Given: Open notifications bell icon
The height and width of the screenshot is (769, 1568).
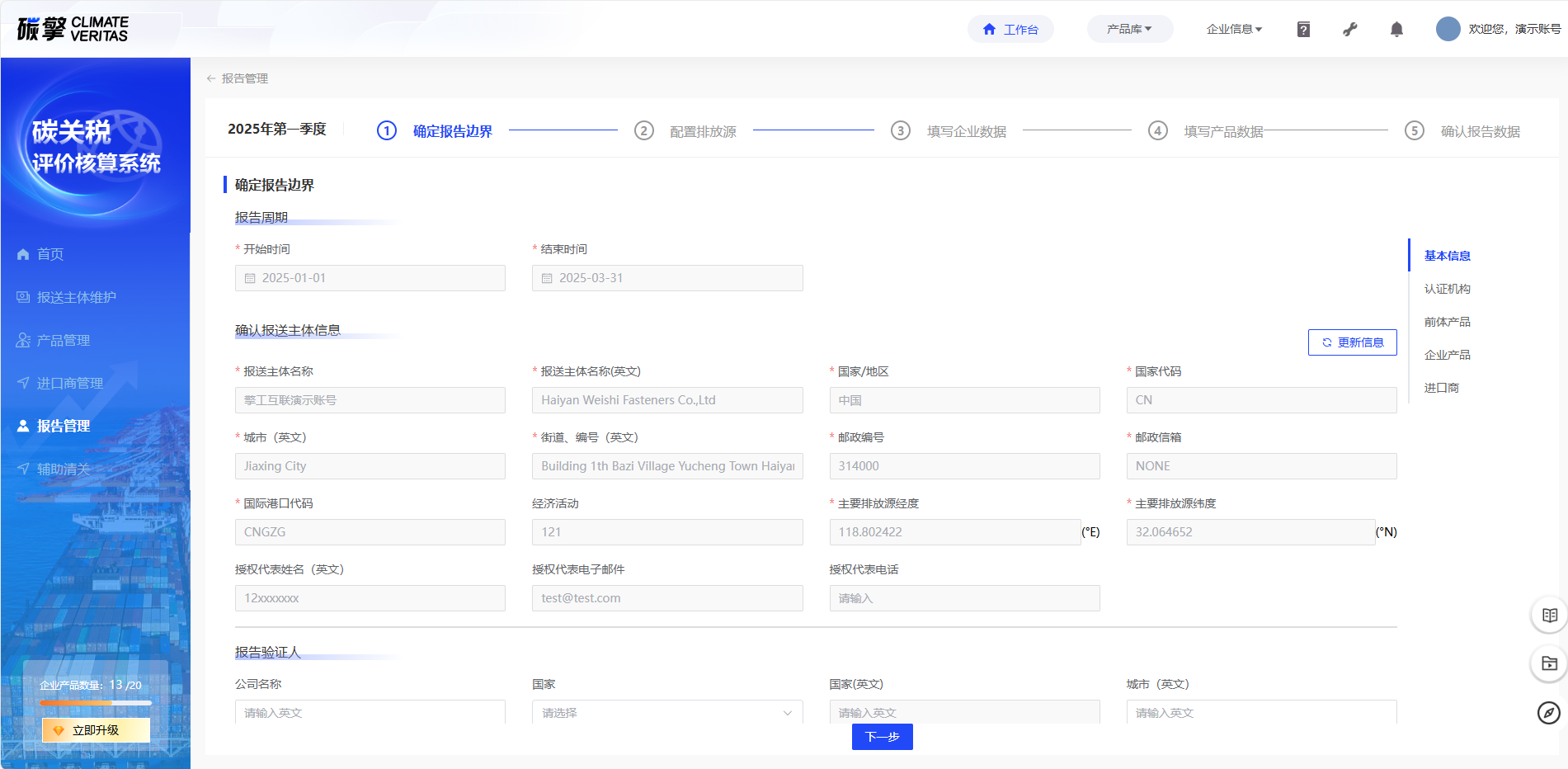Looking at the screenshot, I should [x=1396, y=30].
